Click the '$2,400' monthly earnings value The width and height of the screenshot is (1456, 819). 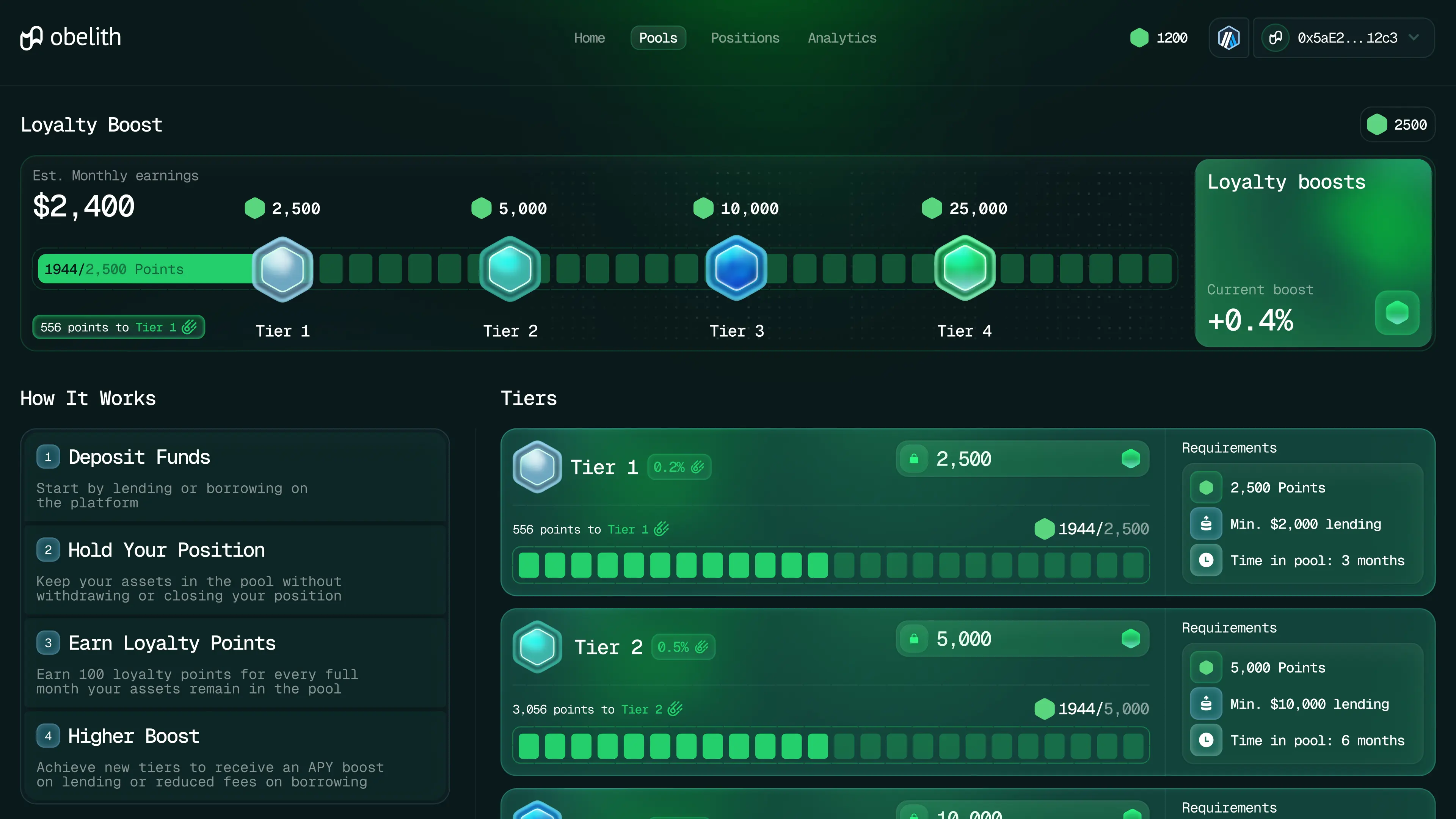coord(84,206)
